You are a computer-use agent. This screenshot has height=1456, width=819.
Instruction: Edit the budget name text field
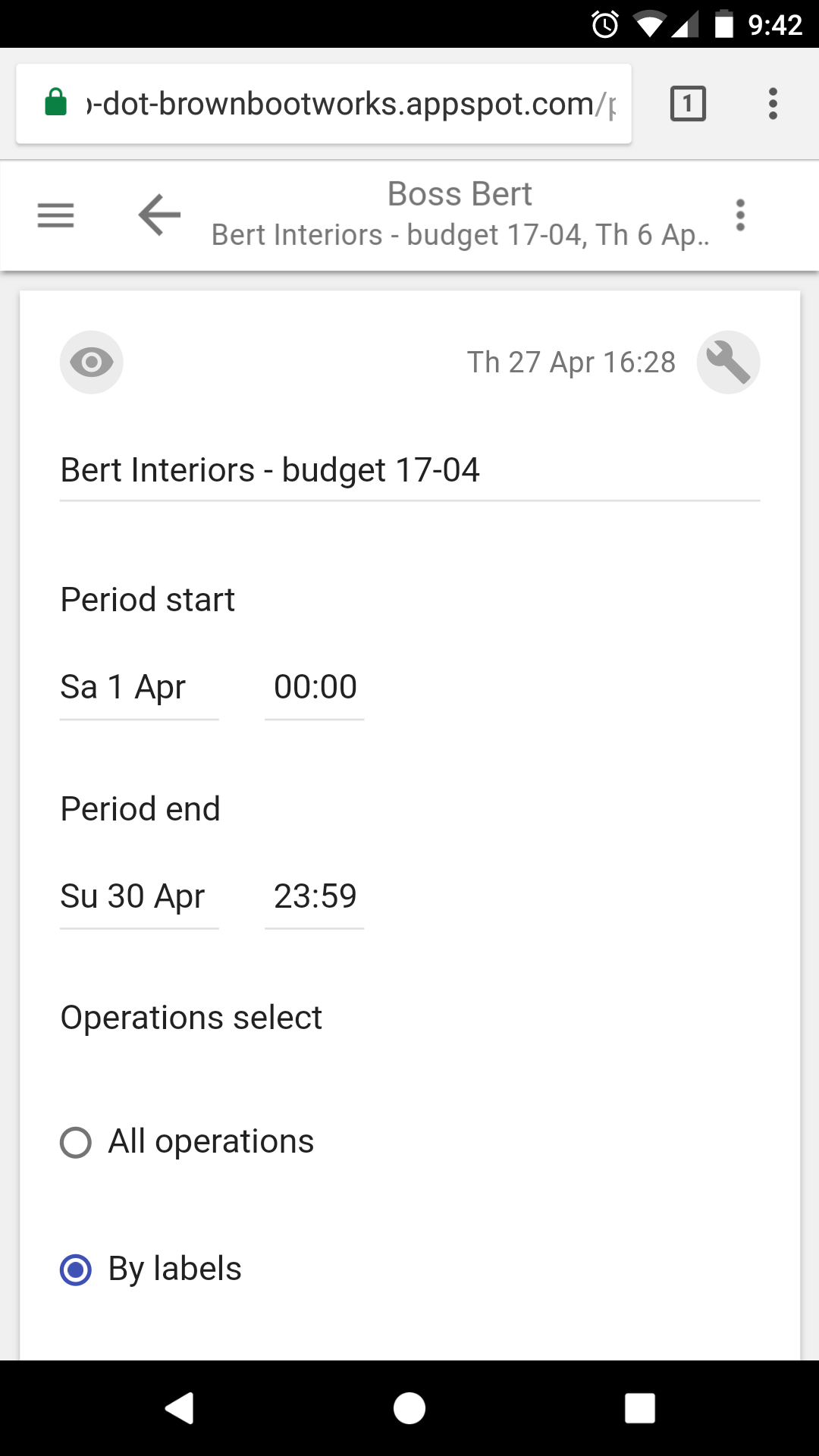click(x=409, y=471)
